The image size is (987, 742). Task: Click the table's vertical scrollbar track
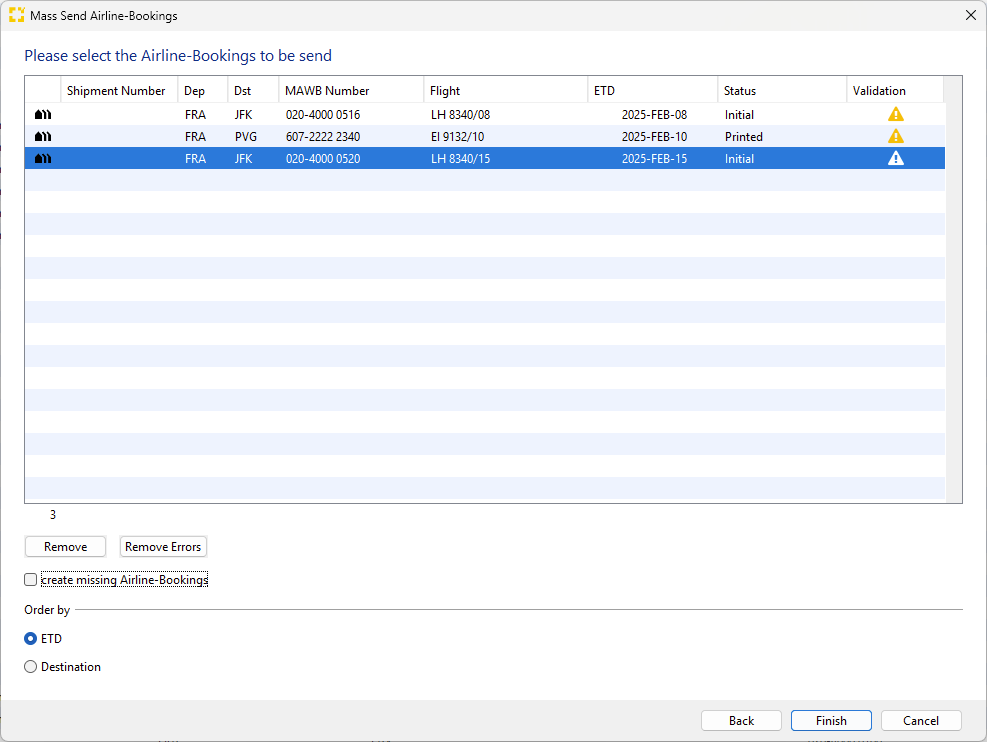953,300
